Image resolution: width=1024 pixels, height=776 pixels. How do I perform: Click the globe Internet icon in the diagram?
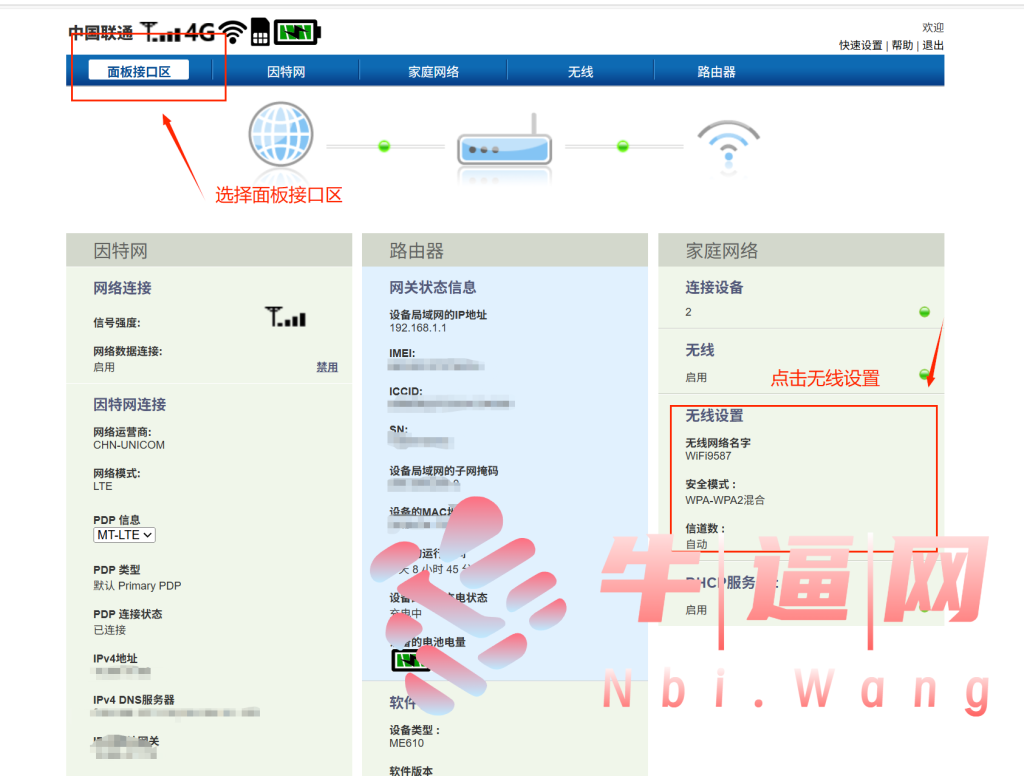point(280,136)
